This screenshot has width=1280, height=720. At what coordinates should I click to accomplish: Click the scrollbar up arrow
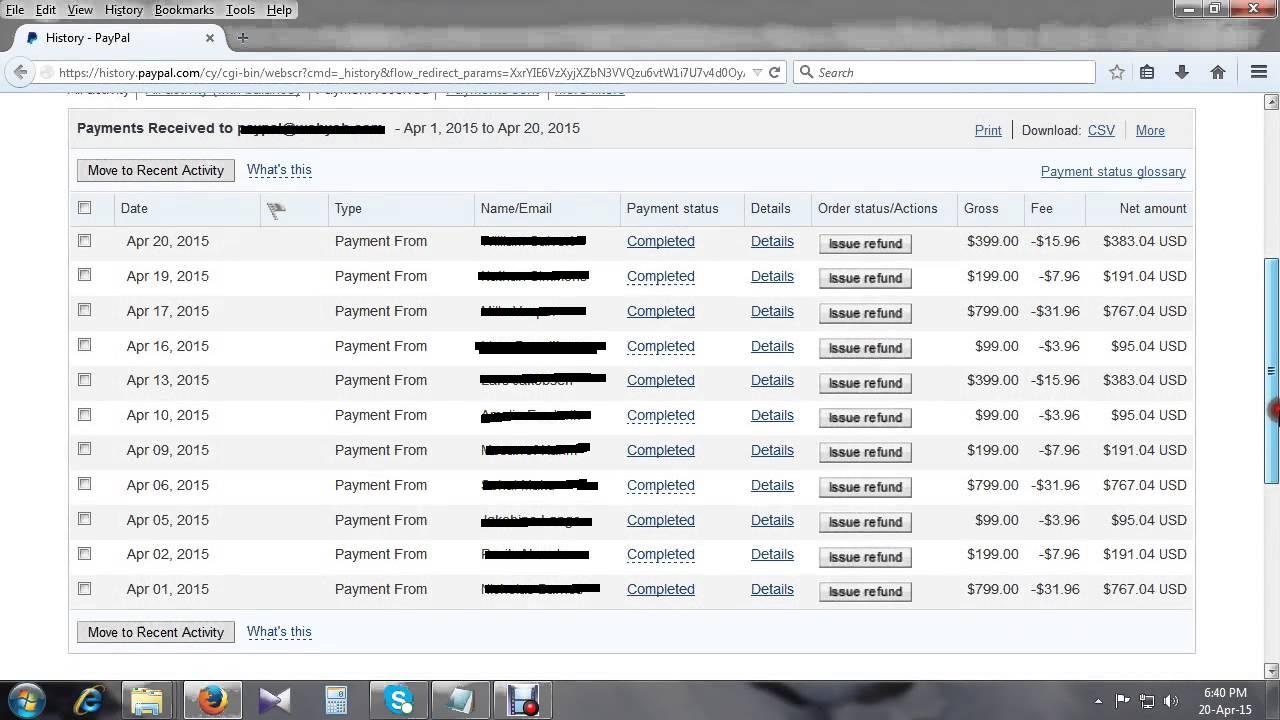coord(1272,102)
